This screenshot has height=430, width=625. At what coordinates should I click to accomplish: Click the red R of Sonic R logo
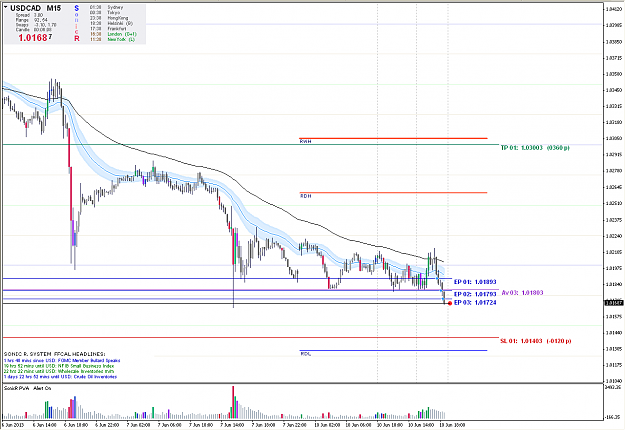point(77,38)
